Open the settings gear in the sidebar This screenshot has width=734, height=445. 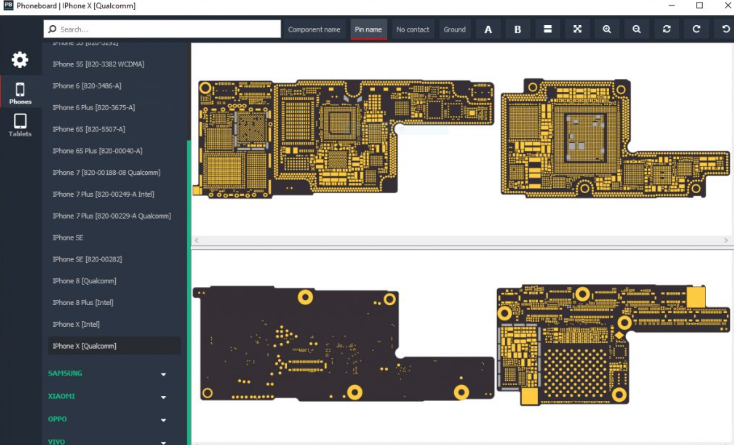pyautogui.click(x=20, y=59)
